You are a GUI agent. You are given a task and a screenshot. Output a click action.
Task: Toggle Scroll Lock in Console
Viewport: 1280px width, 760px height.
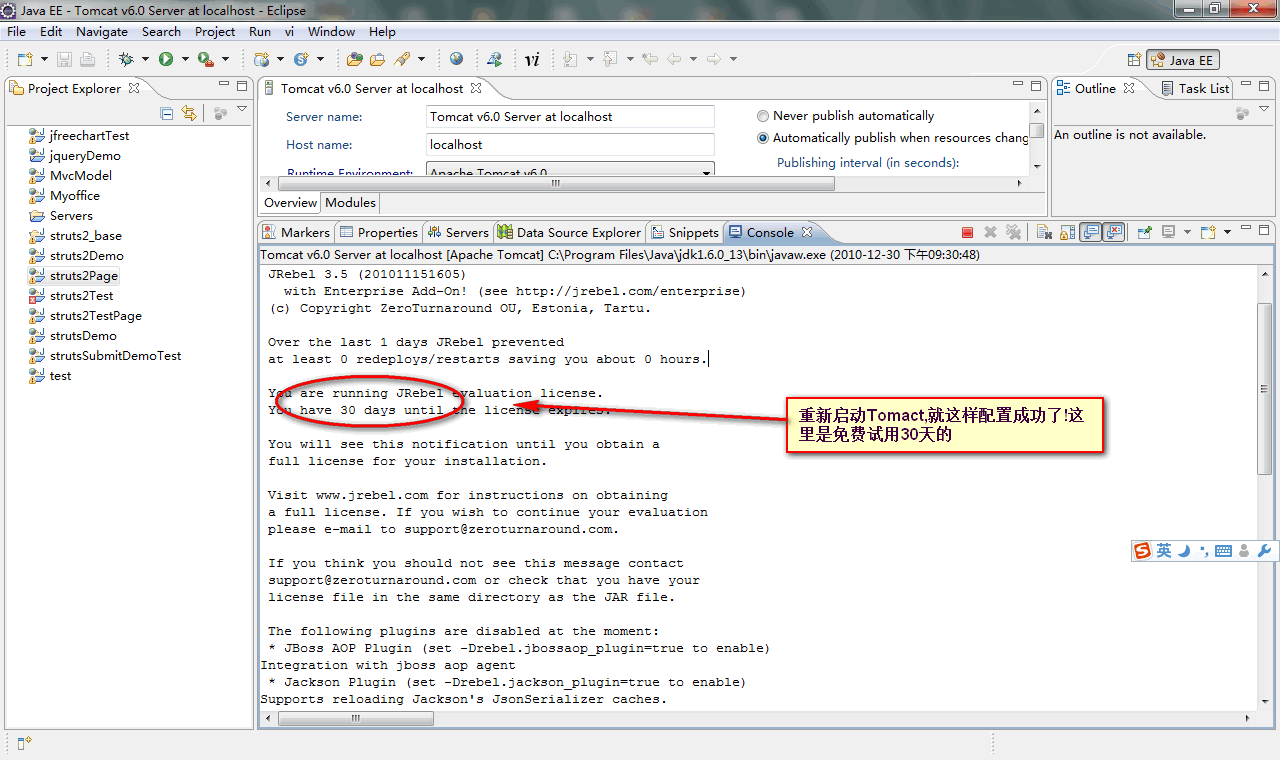click(1067, 232)
